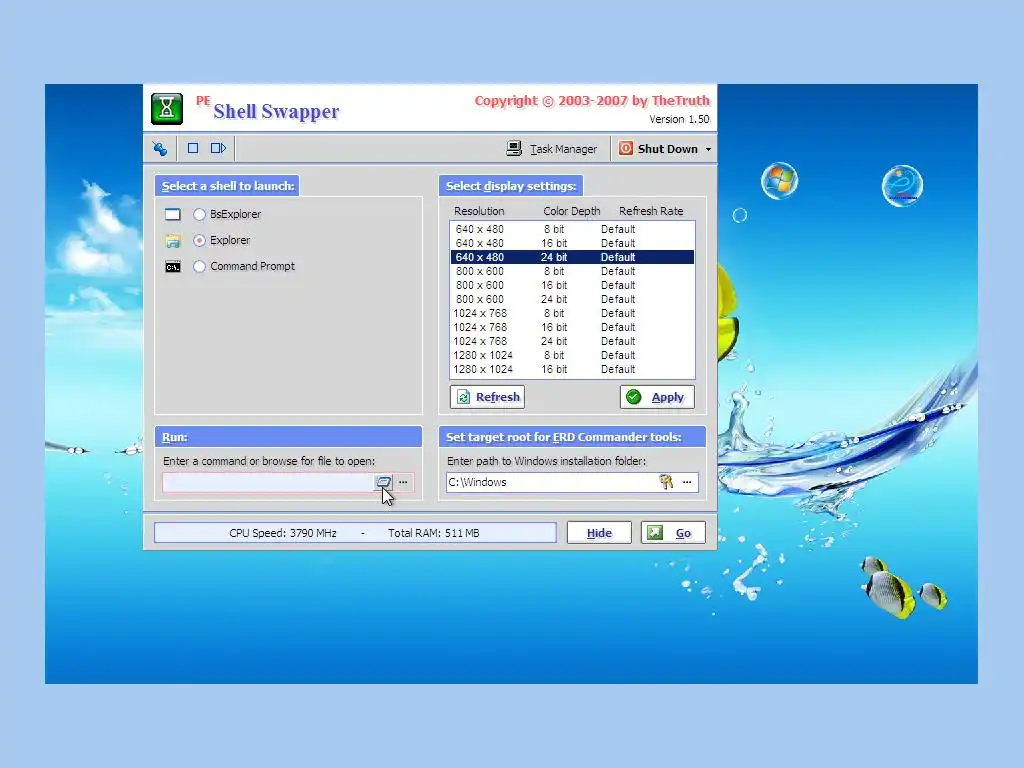Select 800 x 600 8 bit display mode
This screenshot has width=1024, height=768.
(x=572, y=271)
